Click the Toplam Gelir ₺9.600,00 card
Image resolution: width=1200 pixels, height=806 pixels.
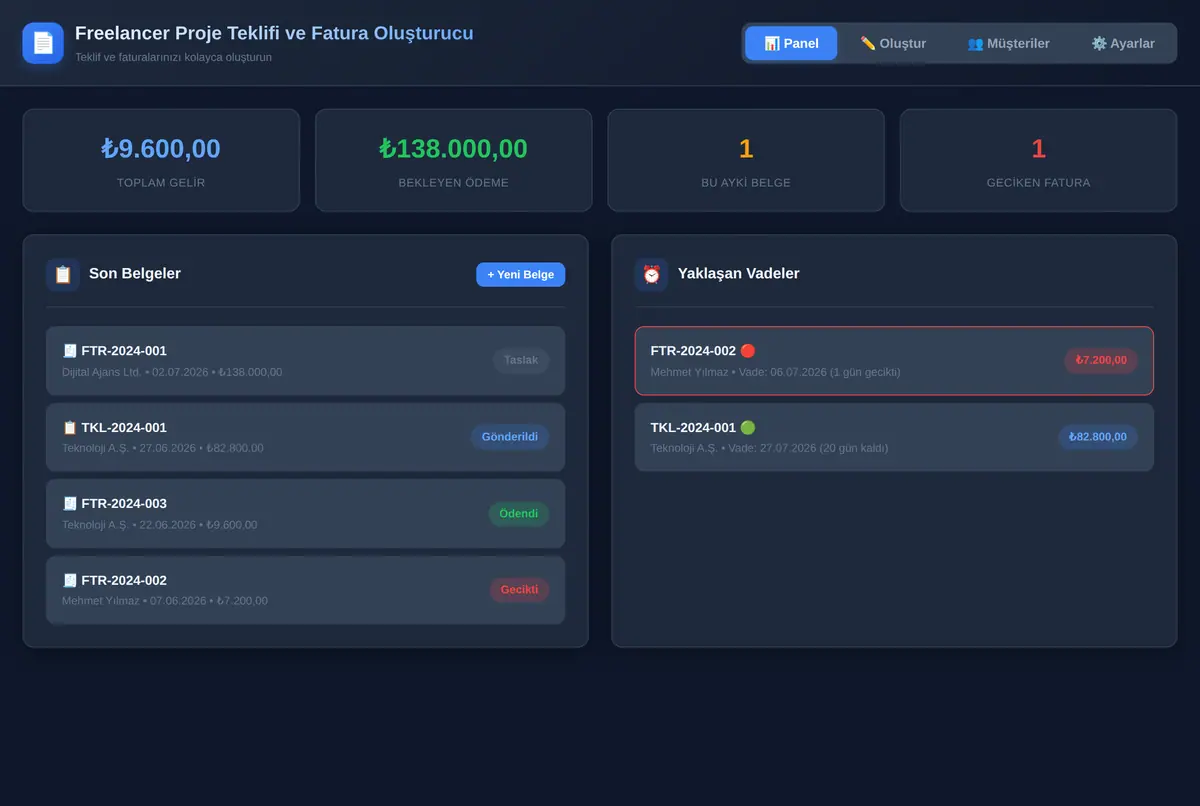(161, 160)
